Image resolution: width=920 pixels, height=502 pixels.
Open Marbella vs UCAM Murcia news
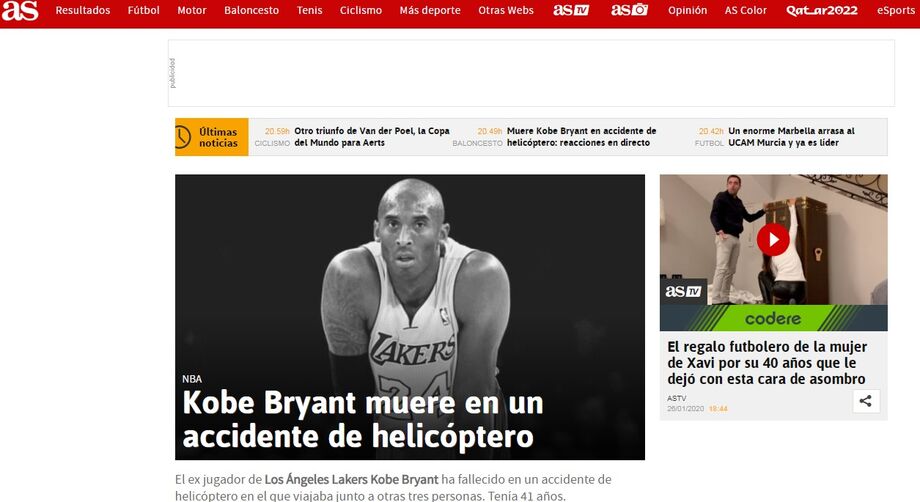pyautogui.click(x=791, y=137)
